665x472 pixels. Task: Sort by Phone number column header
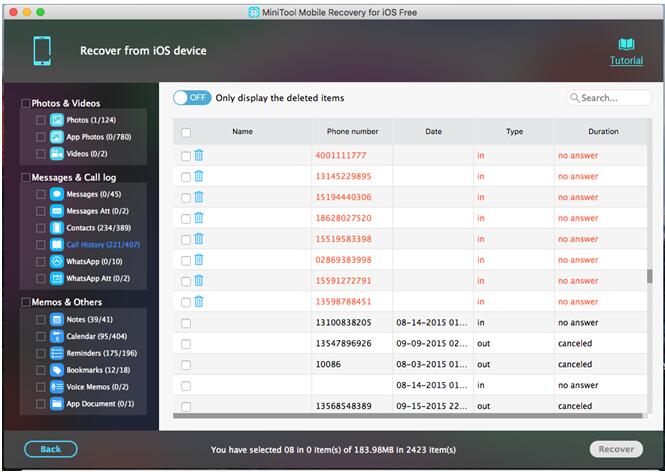pos(352,131)
